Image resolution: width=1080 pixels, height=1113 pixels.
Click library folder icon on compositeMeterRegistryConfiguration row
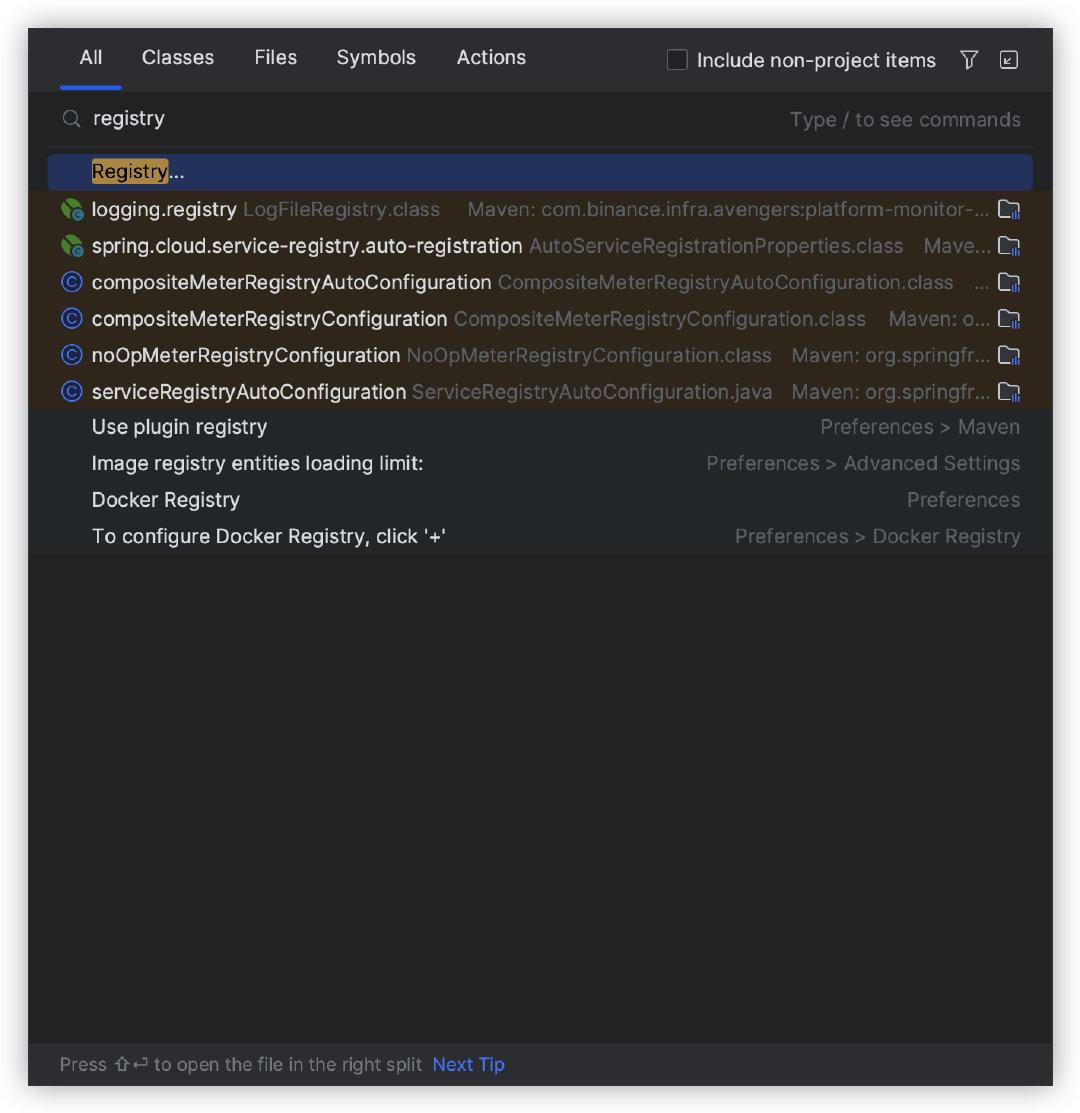(x=1008, y=319)
